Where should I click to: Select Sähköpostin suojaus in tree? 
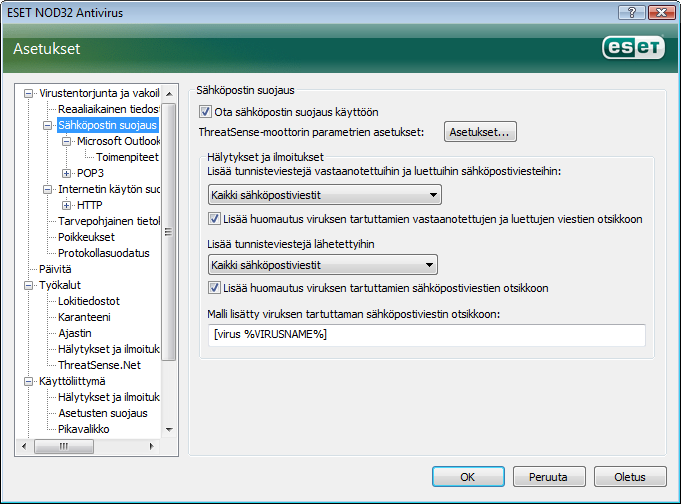click(107, 125)
